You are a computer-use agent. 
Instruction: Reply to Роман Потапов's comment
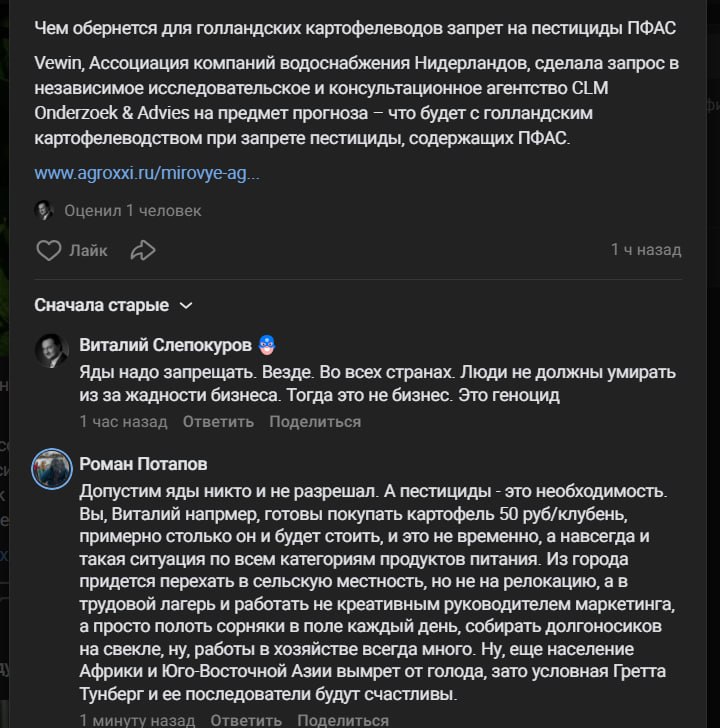246,720
